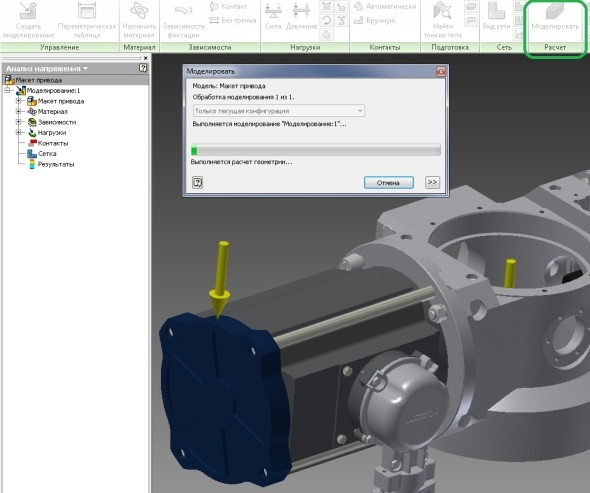The width and height of the screenshot is (590, 493).
Task: Click the Автоматически contacts tool
Action: (x=385, y=6)
